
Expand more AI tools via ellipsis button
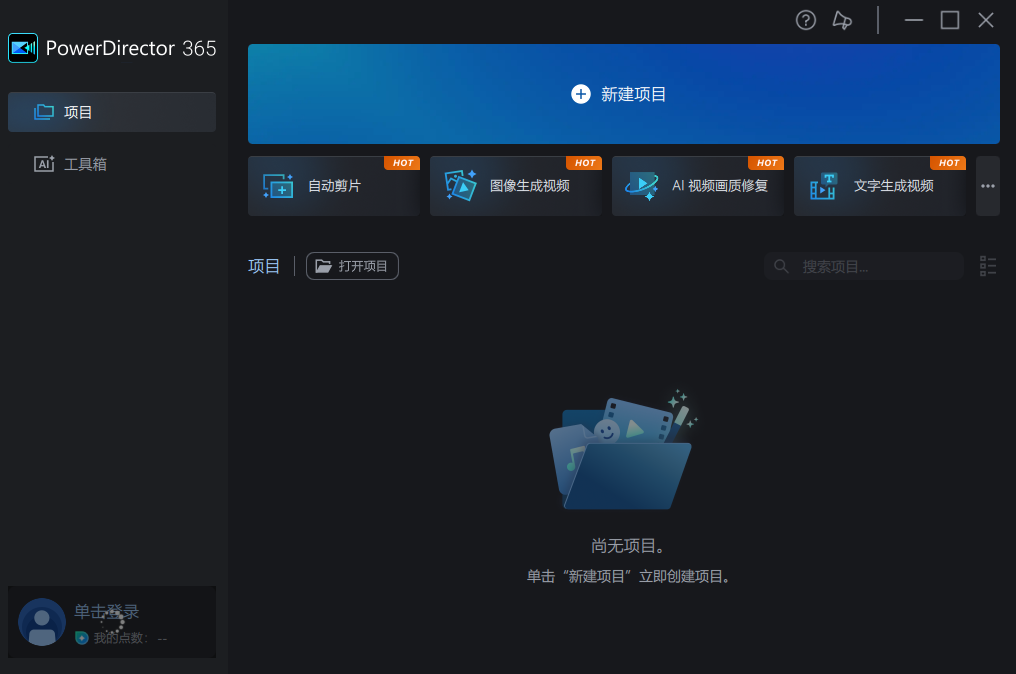988,186
